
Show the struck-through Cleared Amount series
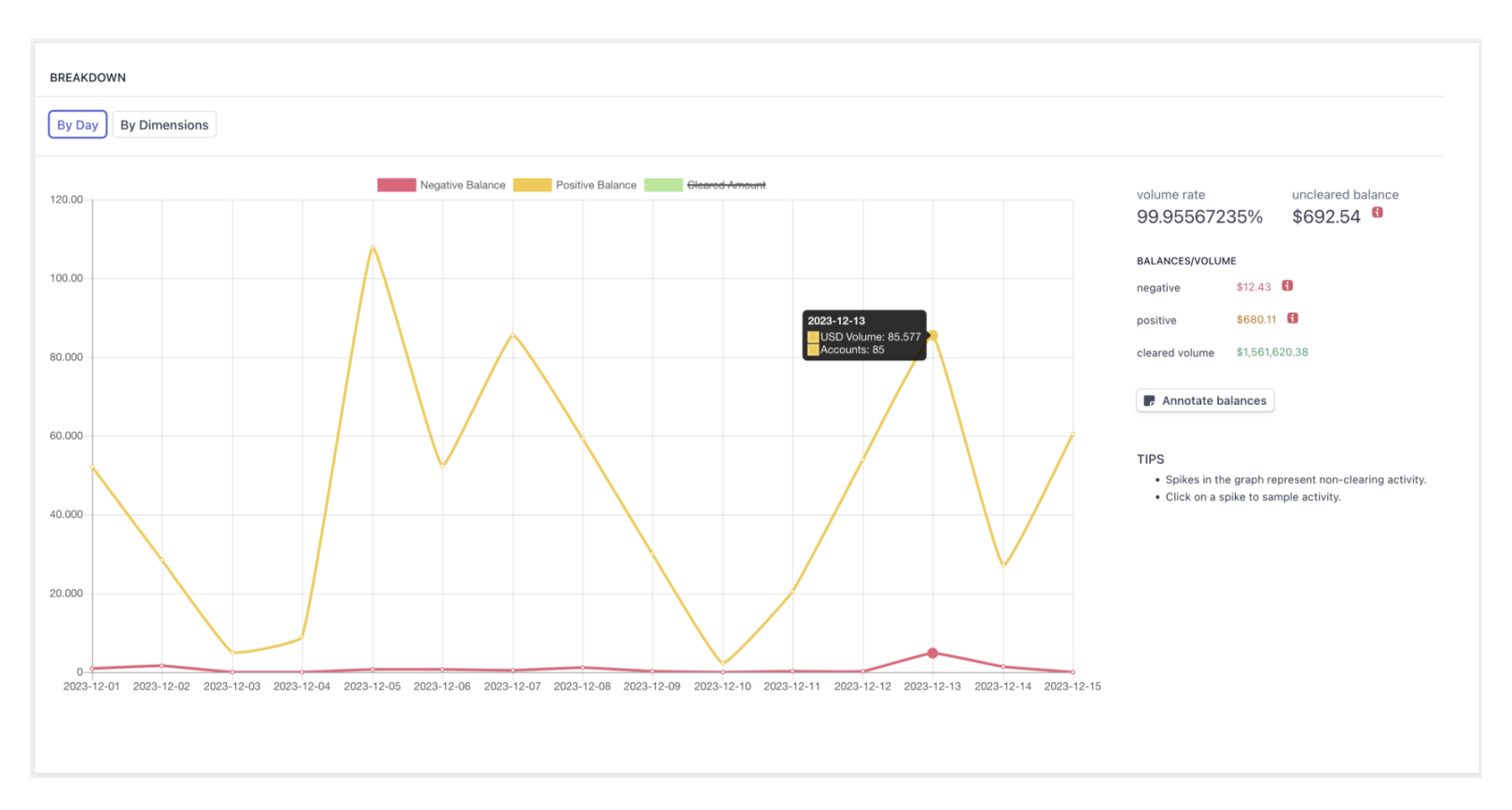click(x=726, y=185)
